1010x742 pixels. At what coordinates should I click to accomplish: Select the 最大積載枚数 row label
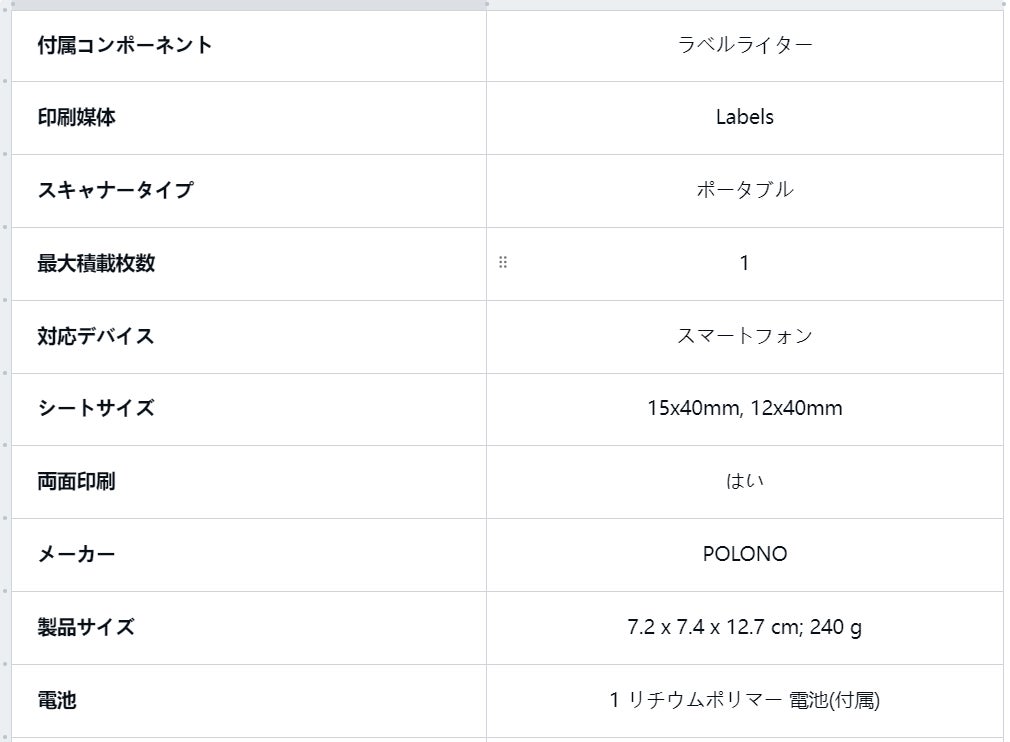pyautogui.click(x=96, y=263)
